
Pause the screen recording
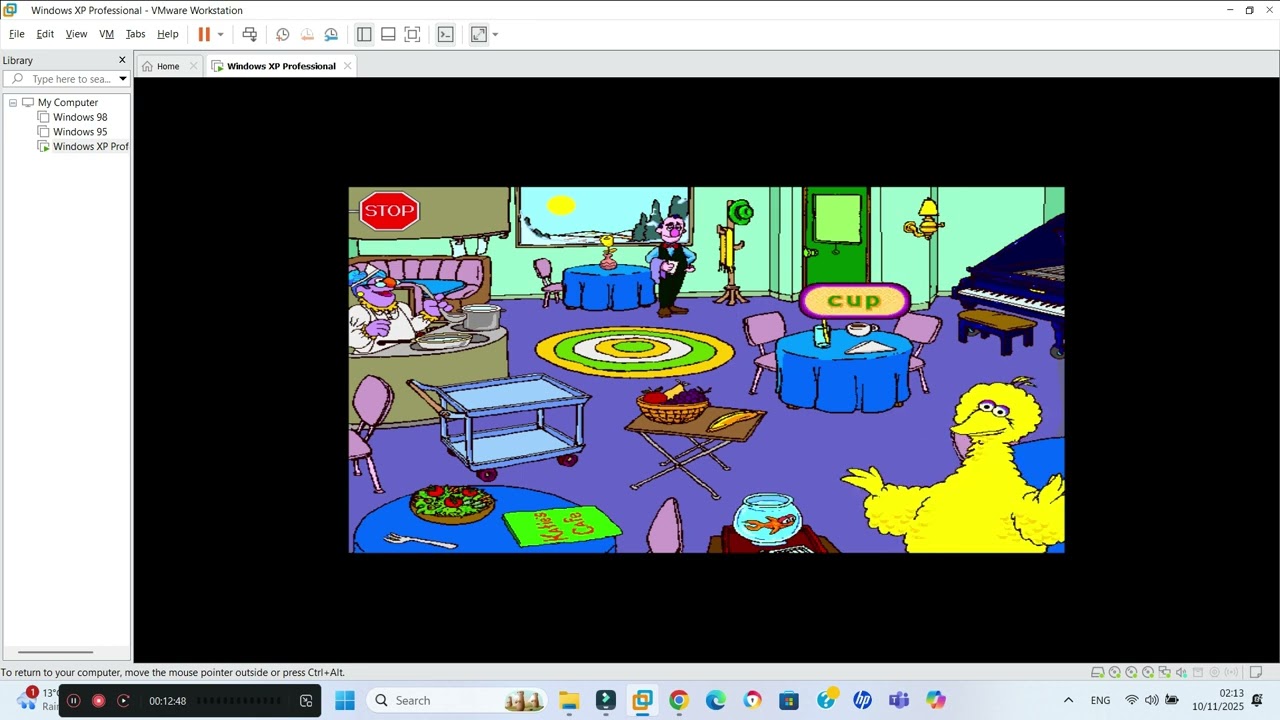[x=73, y=701]
